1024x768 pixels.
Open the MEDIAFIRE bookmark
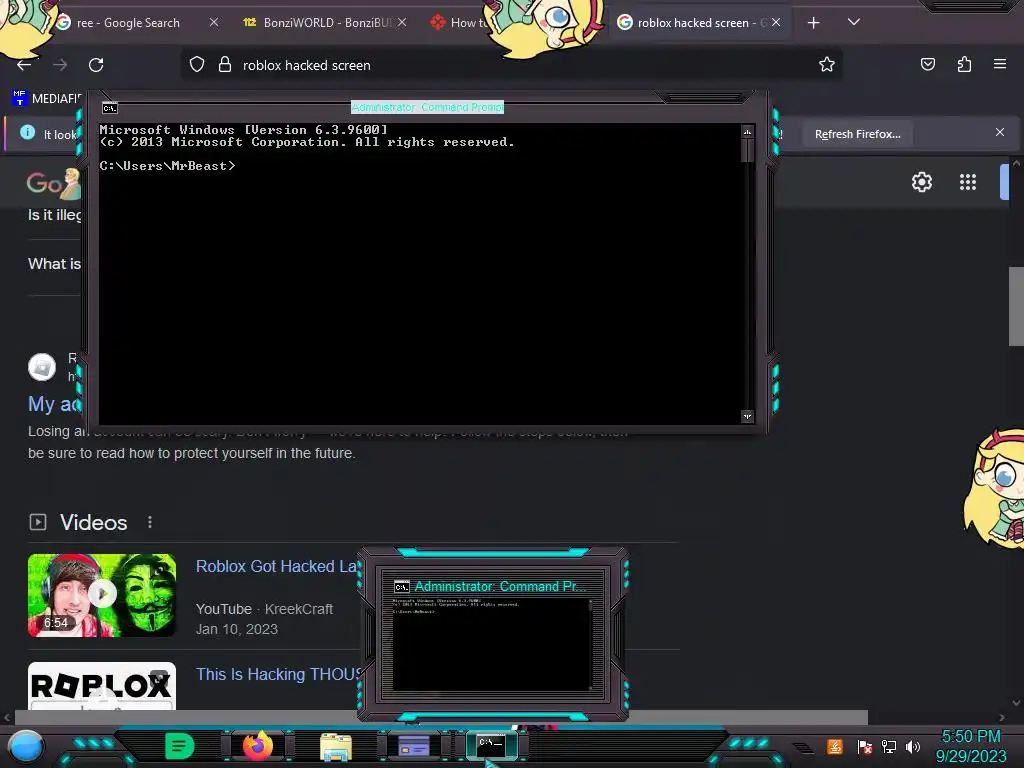[47, 99]
